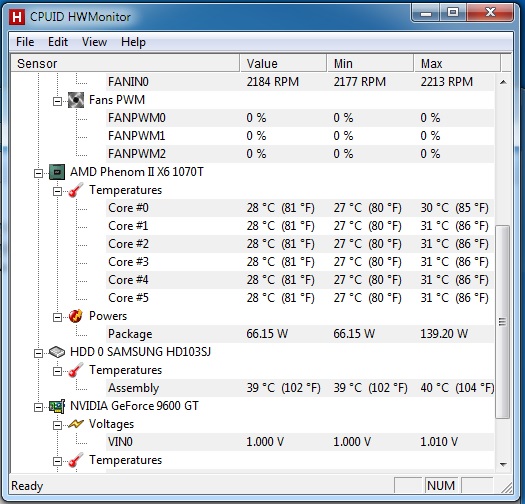Image resolution: width=525 pixels, height=504 pixels.
Task: Click the Voltages lightning bolt icon
Action: pos(76,424)
